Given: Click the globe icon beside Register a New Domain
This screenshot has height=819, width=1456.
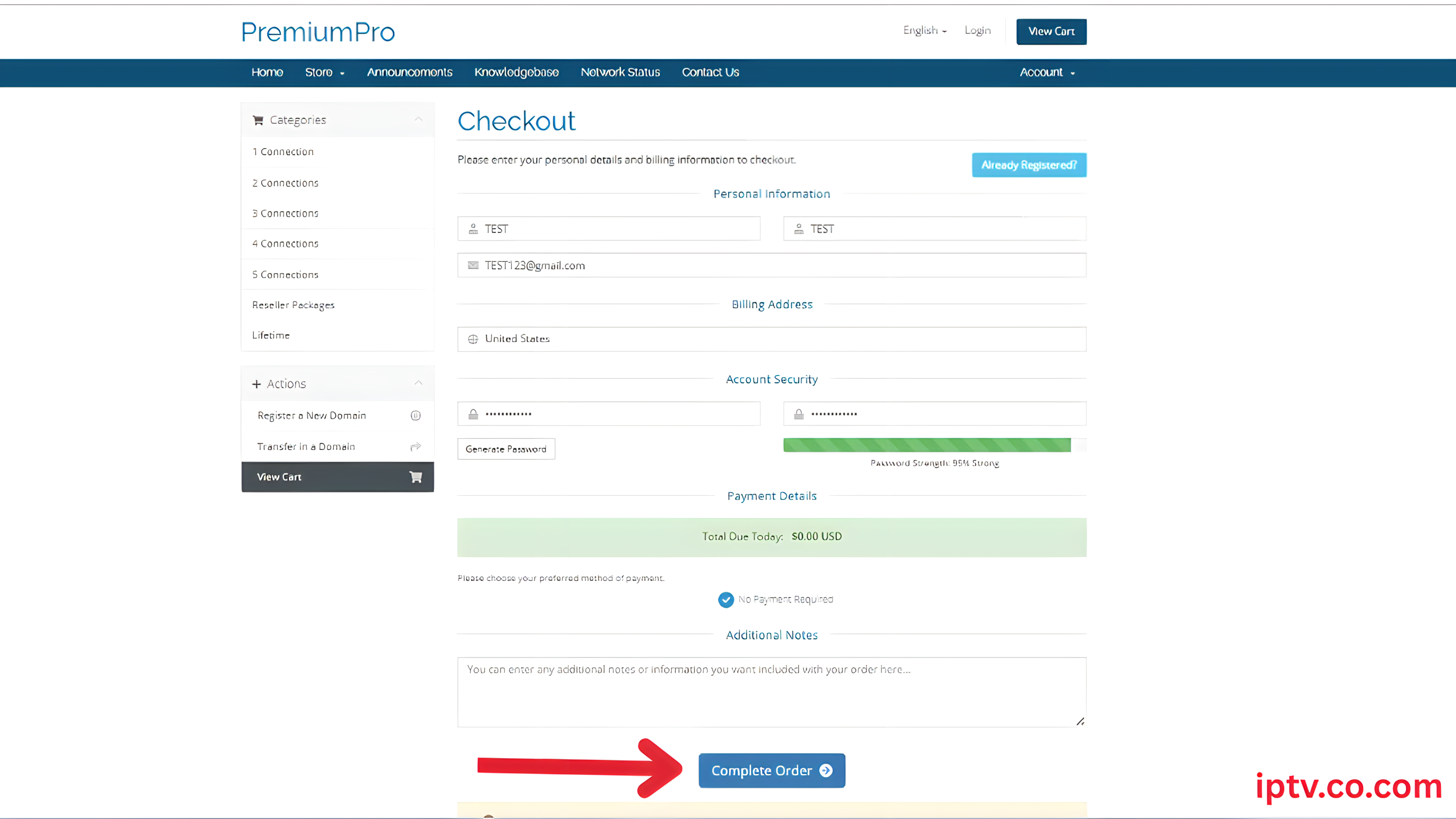Looking at the screenshot, I should click(x=416, y=416).
